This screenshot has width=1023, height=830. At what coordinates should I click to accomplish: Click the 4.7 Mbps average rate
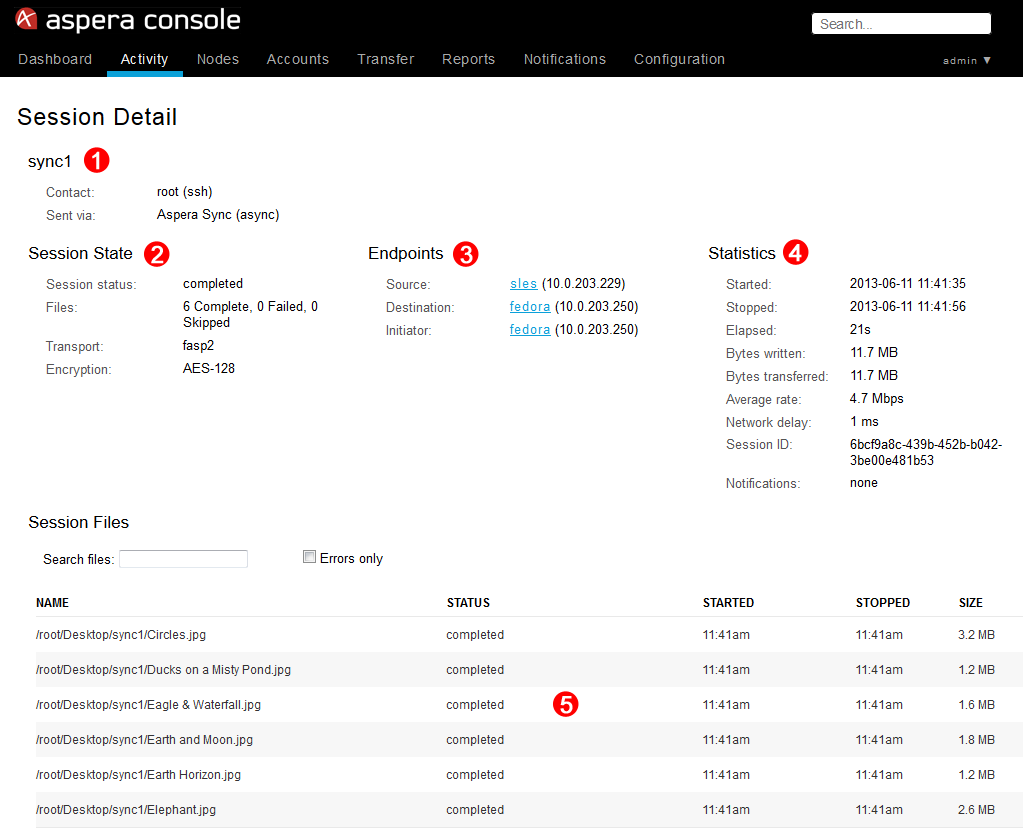pos(876,399)
